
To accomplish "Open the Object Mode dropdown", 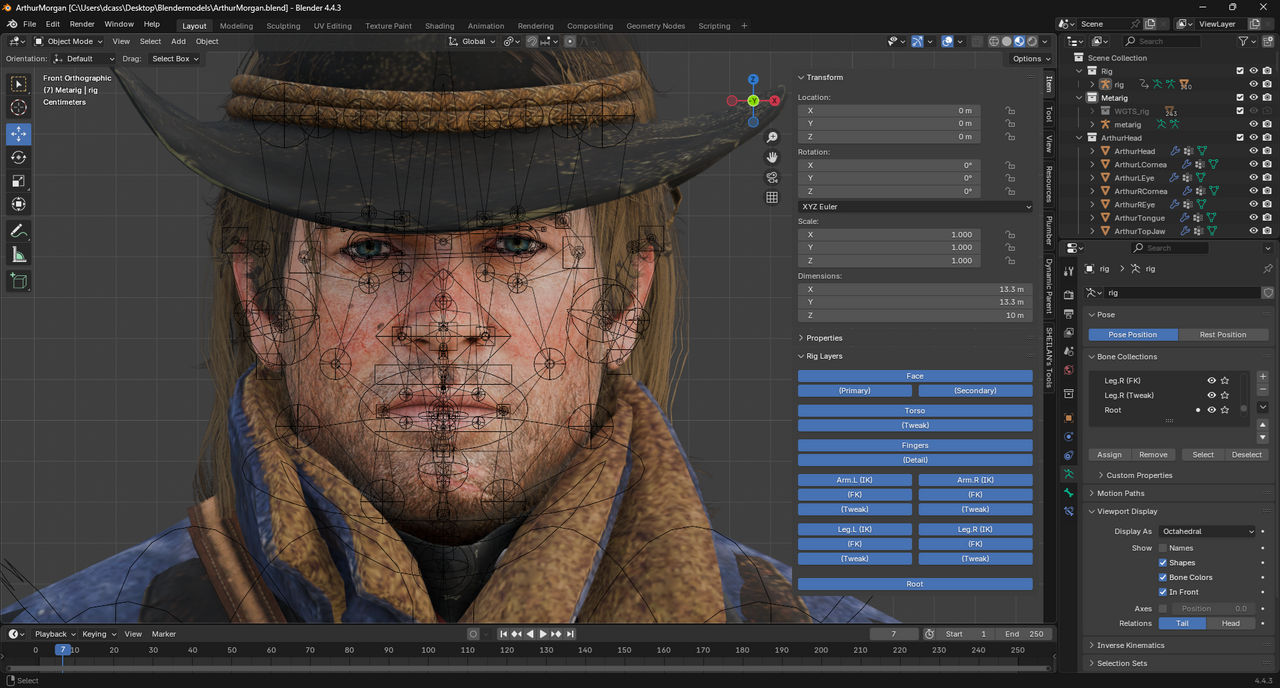I will (x=68, y=41).
